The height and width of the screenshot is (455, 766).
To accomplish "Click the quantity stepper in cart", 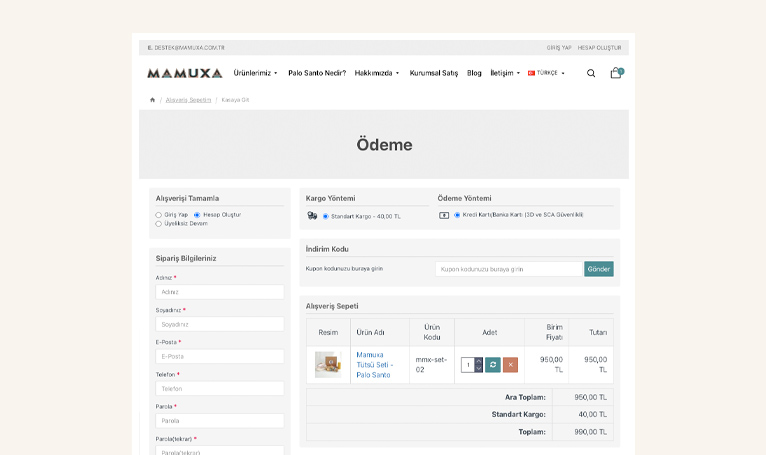I will click(478, 365).
